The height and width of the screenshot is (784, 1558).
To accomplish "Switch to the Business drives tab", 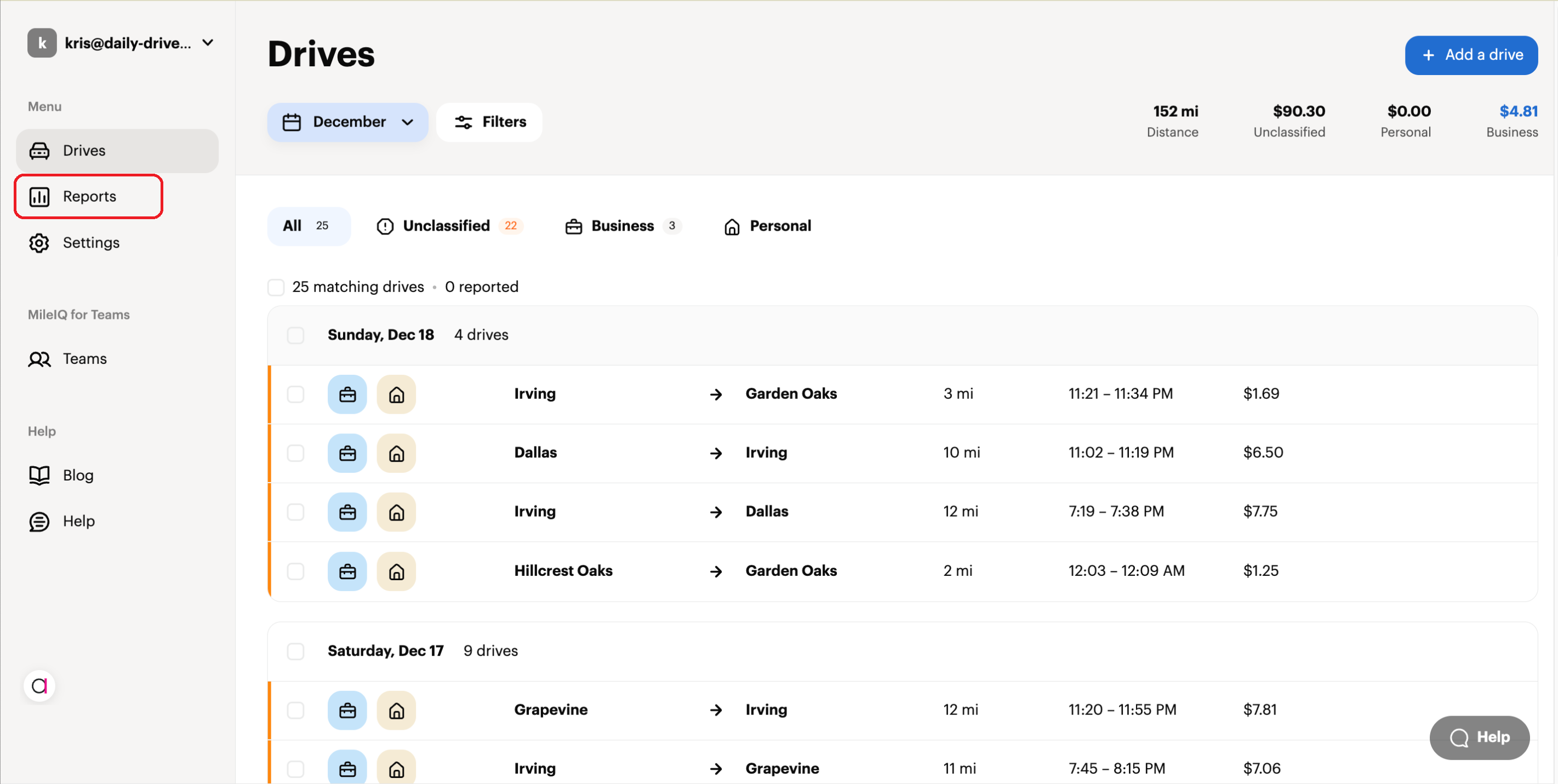I will tap(623, 226).
